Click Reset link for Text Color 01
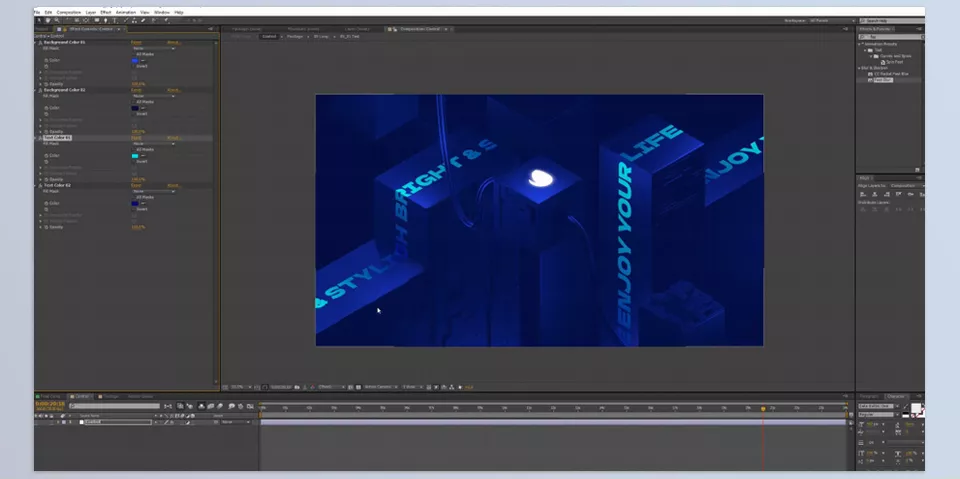This screenshot has height=479, width=960. [137, 138]
